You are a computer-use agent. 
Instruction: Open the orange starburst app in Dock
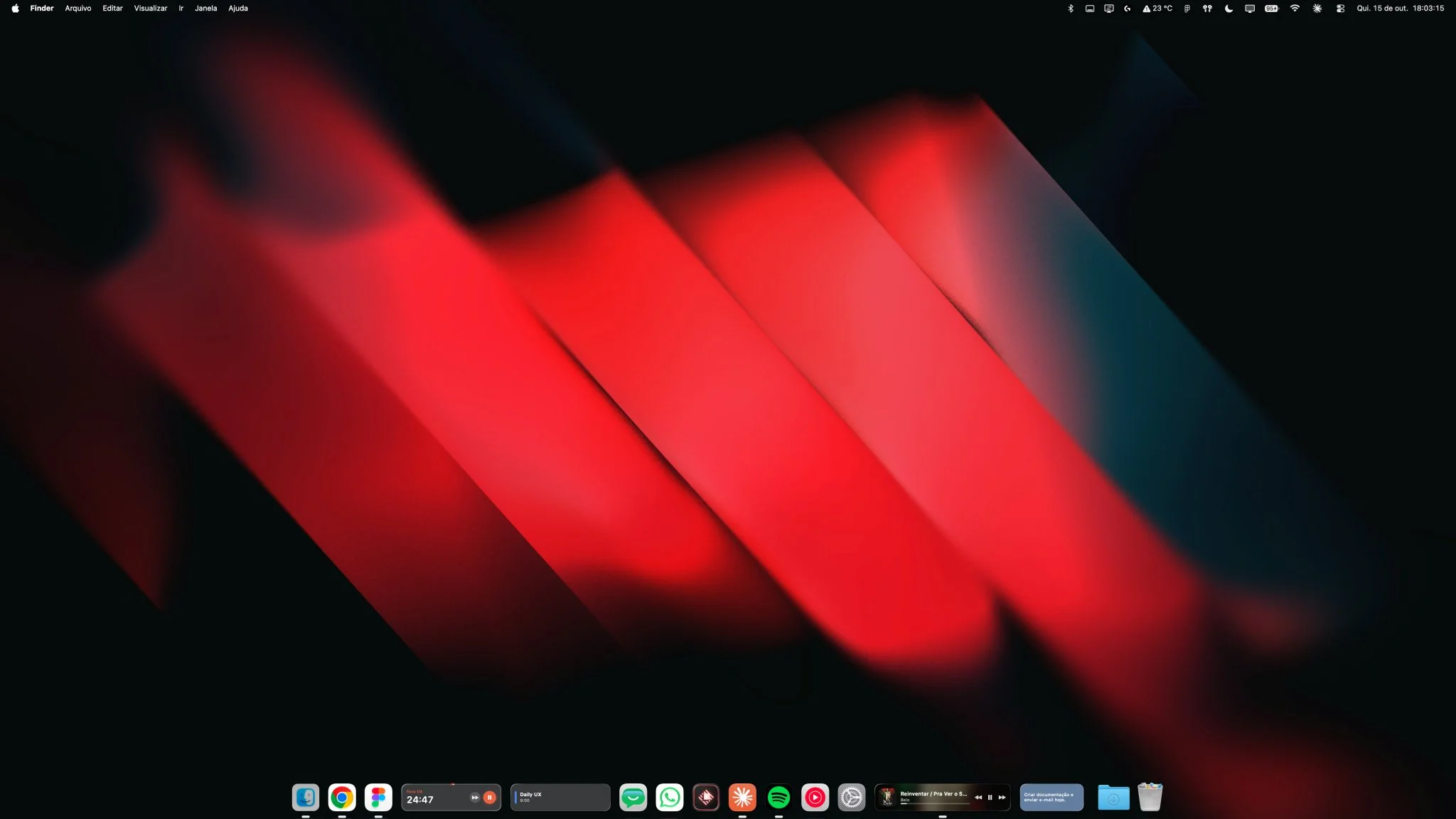click(x=742, y=798)
